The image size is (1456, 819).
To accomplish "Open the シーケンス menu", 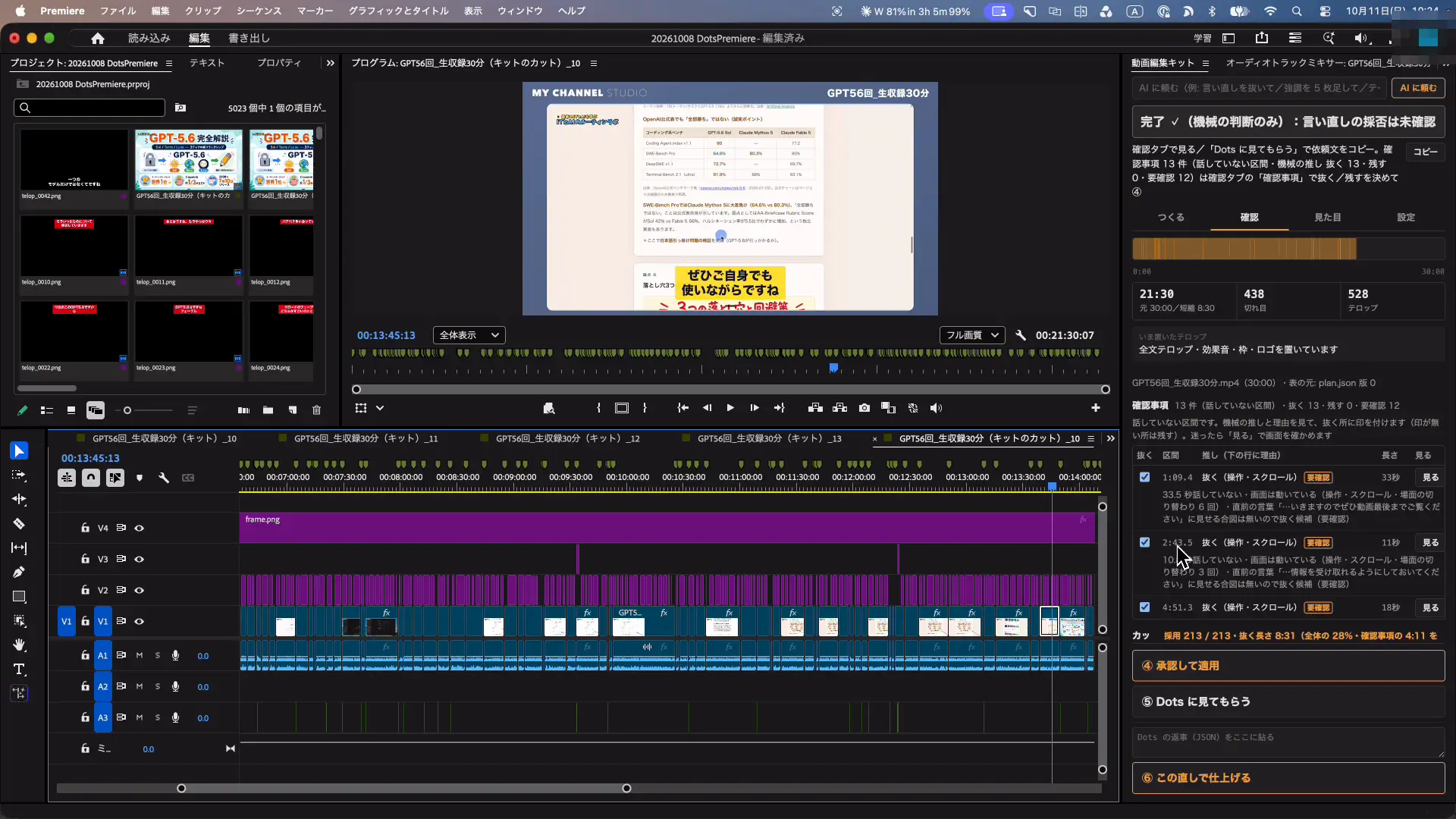I will tap(259, 11).
